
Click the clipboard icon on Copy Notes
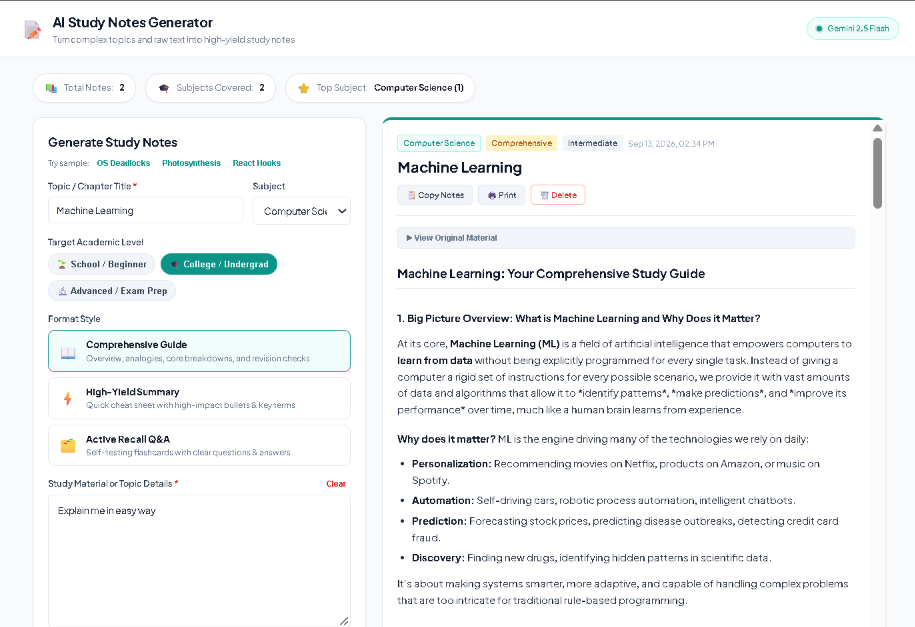(x=411, y=195)
